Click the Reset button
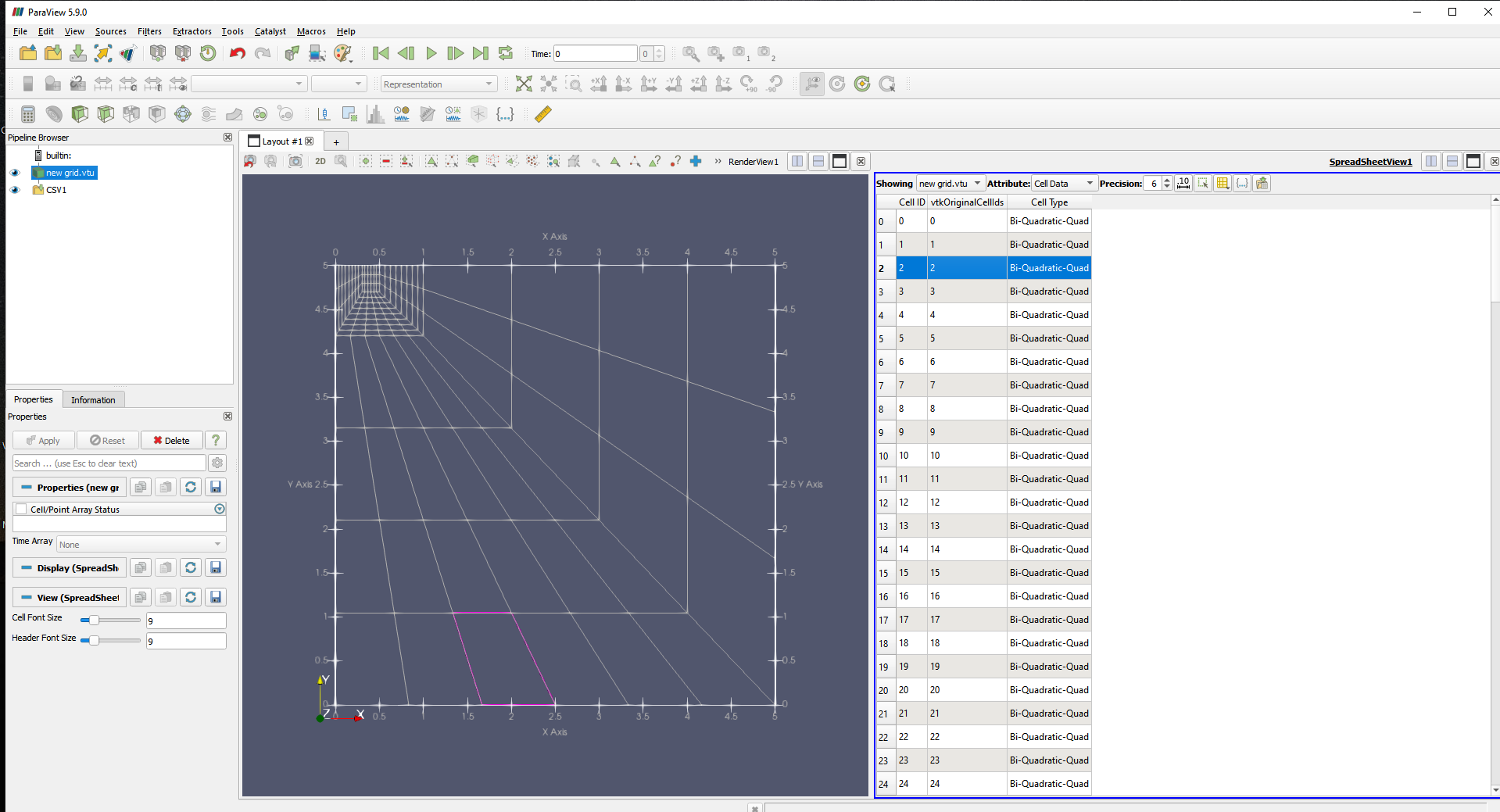 (x=107, y=440)
